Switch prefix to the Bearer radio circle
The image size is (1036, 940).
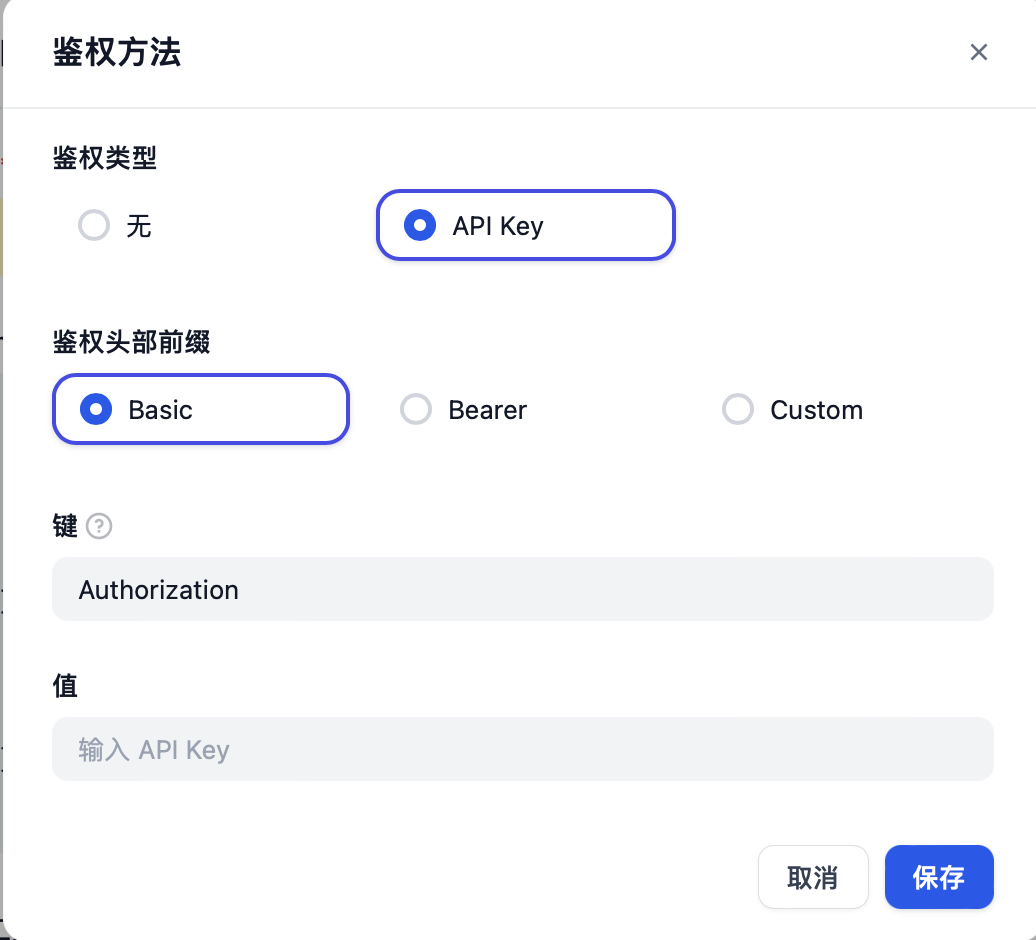[416, 410]
